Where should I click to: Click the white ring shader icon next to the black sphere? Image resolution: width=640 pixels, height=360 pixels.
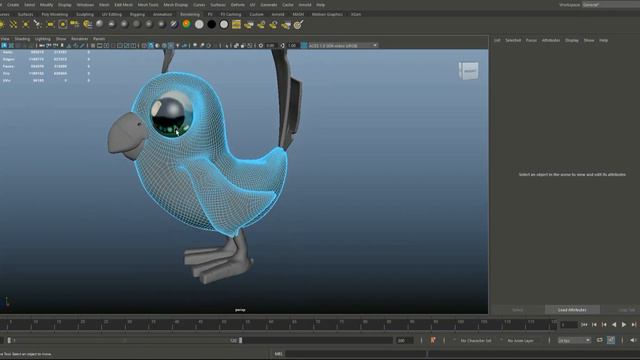(x=224, y=24)
